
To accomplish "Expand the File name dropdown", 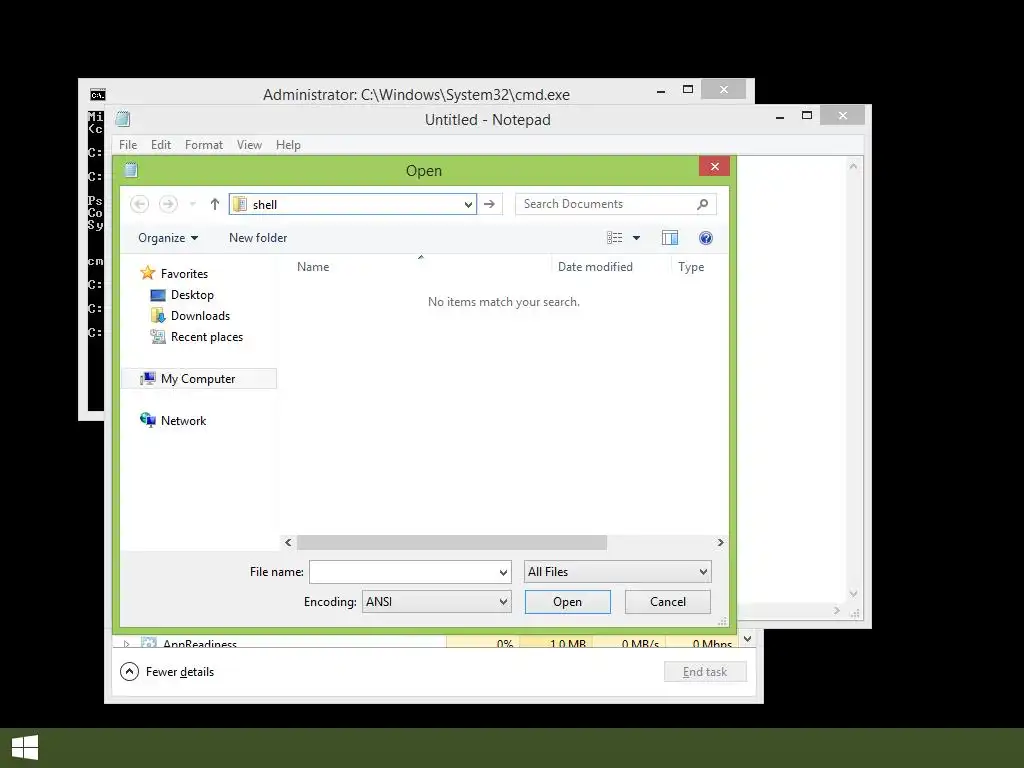I will pos(504,572).
